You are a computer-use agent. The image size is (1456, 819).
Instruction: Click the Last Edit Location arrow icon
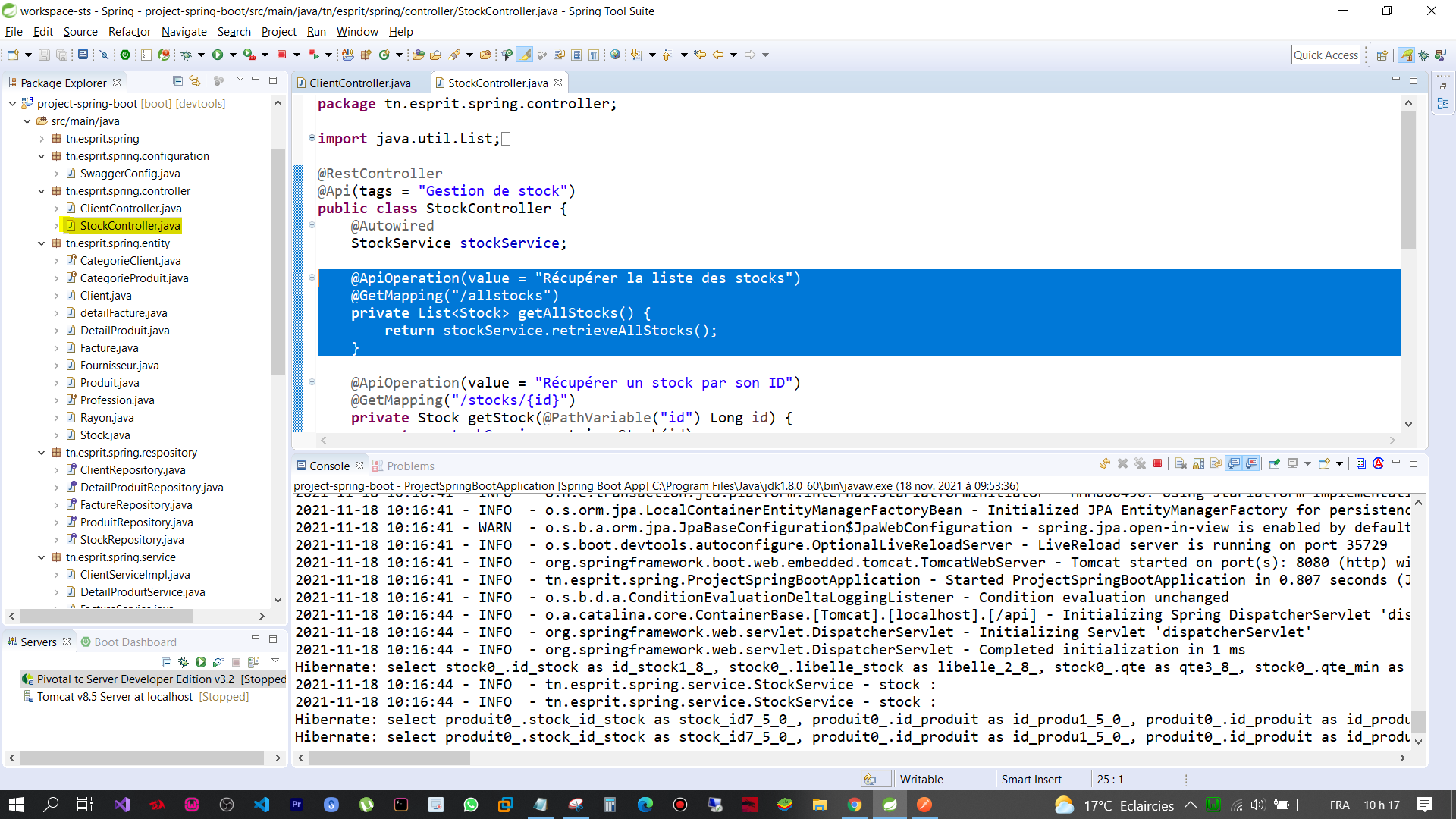click(x=700, y=55)
